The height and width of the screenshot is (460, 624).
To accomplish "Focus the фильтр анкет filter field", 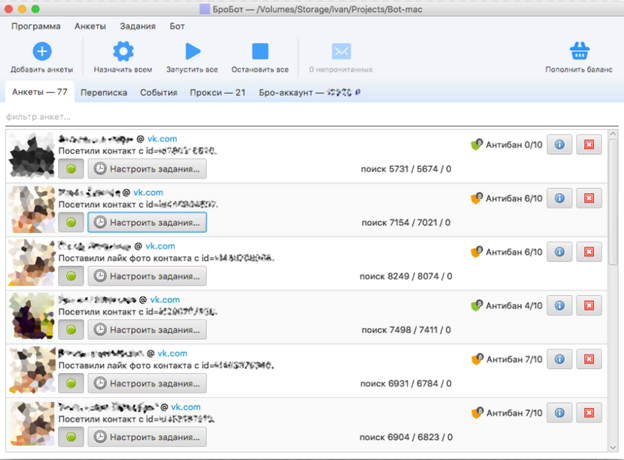I will pyautogui.click(x=312, y=117).
